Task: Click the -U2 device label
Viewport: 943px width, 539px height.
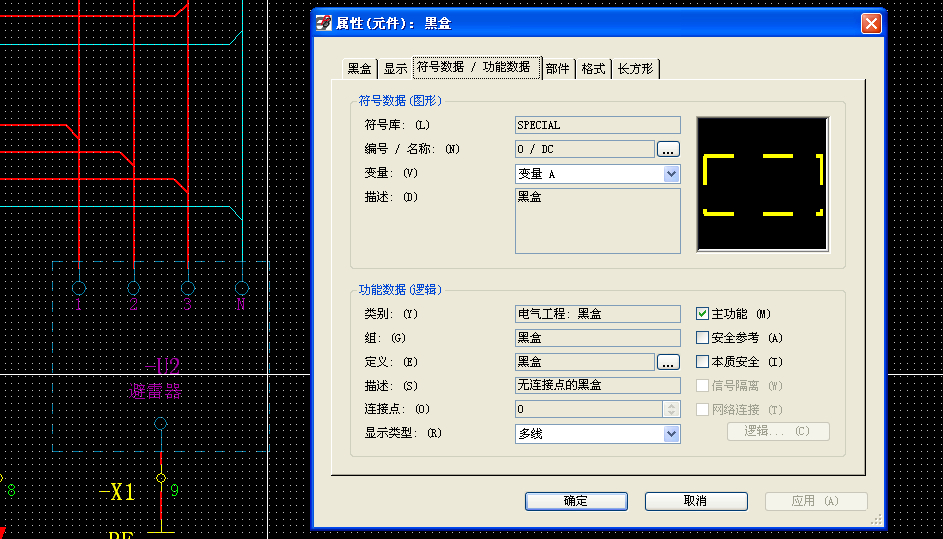Action: 162,366
